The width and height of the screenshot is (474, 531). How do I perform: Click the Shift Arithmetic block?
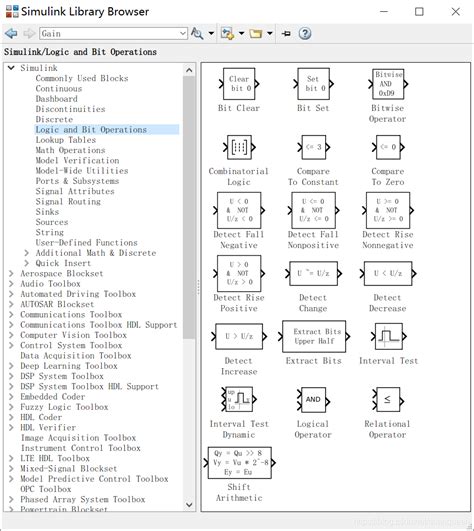tap(239, 463)
